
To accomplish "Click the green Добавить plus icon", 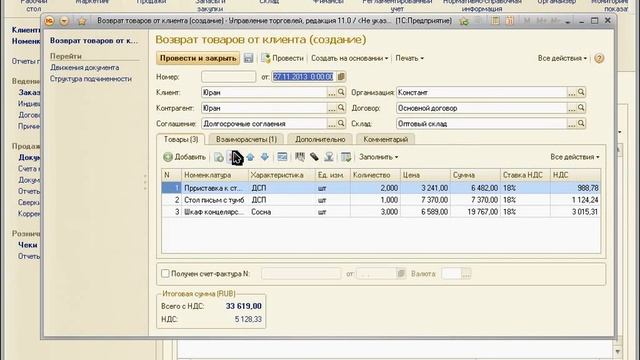I will tap(168, 157).
